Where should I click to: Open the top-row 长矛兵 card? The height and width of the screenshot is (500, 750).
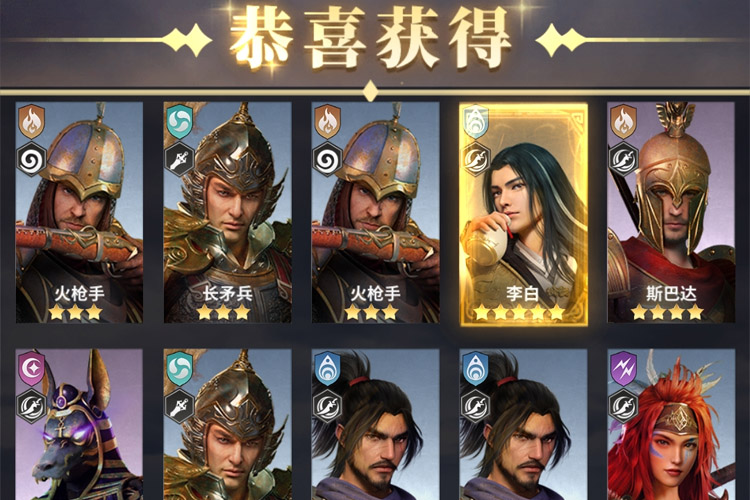coord(227,212)
